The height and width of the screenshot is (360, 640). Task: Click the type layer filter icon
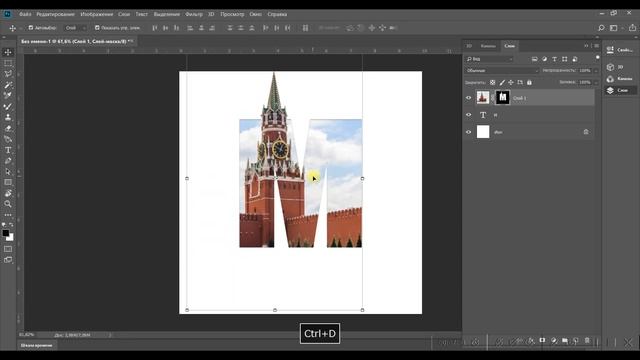tap(554, 59)
